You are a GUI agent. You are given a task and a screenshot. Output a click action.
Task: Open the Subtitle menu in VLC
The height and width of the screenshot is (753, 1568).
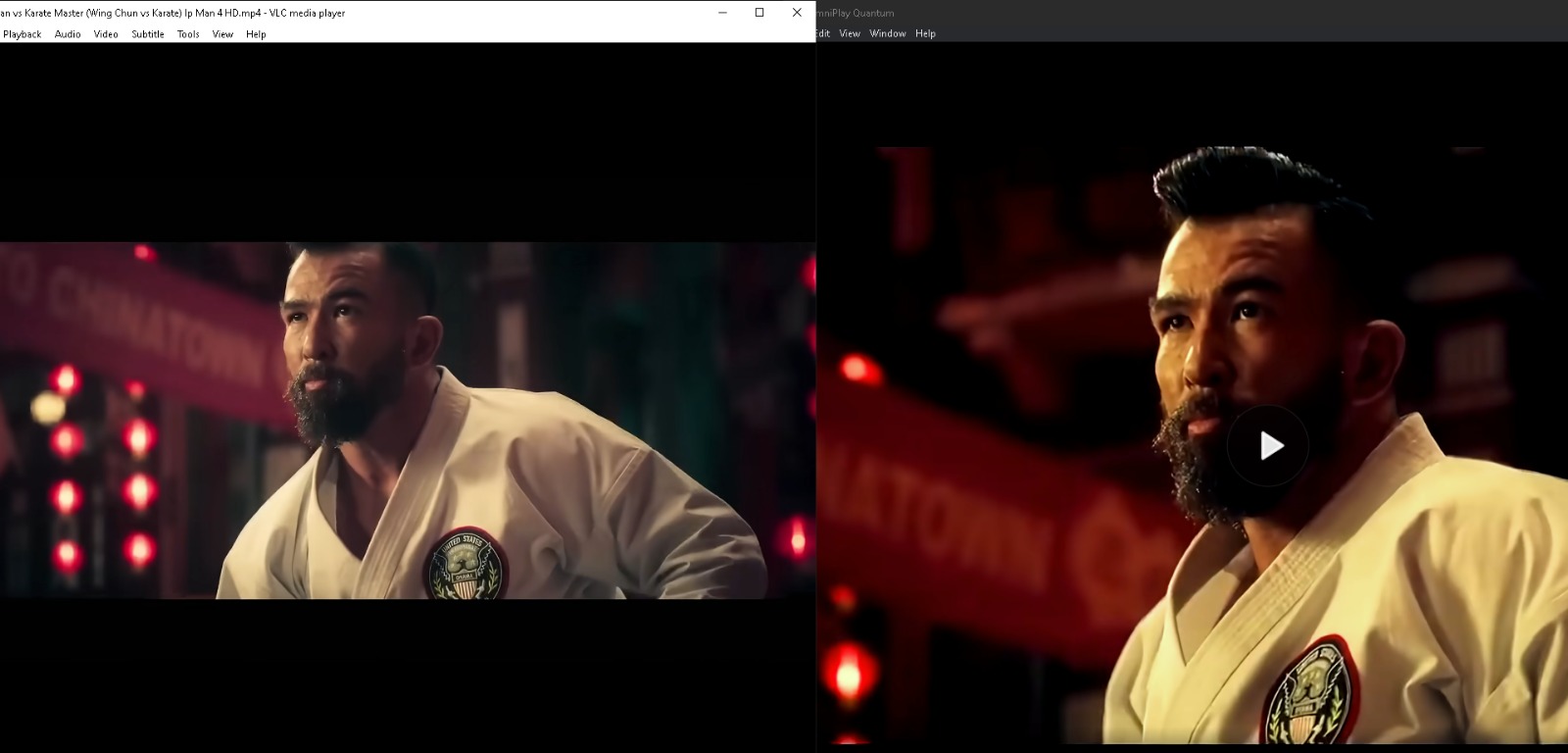coord(148,34)
